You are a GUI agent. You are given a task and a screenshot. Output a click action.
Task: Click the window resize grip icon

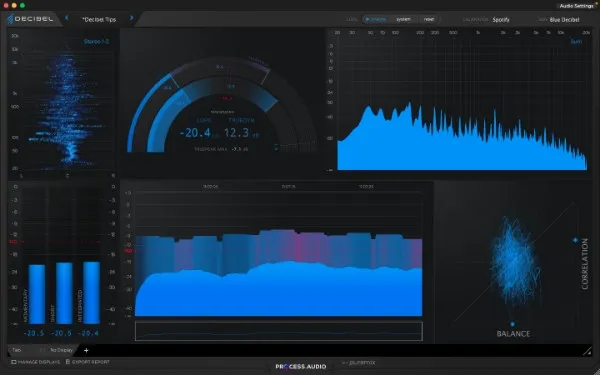pyautogui.click(x=587, y=351)
